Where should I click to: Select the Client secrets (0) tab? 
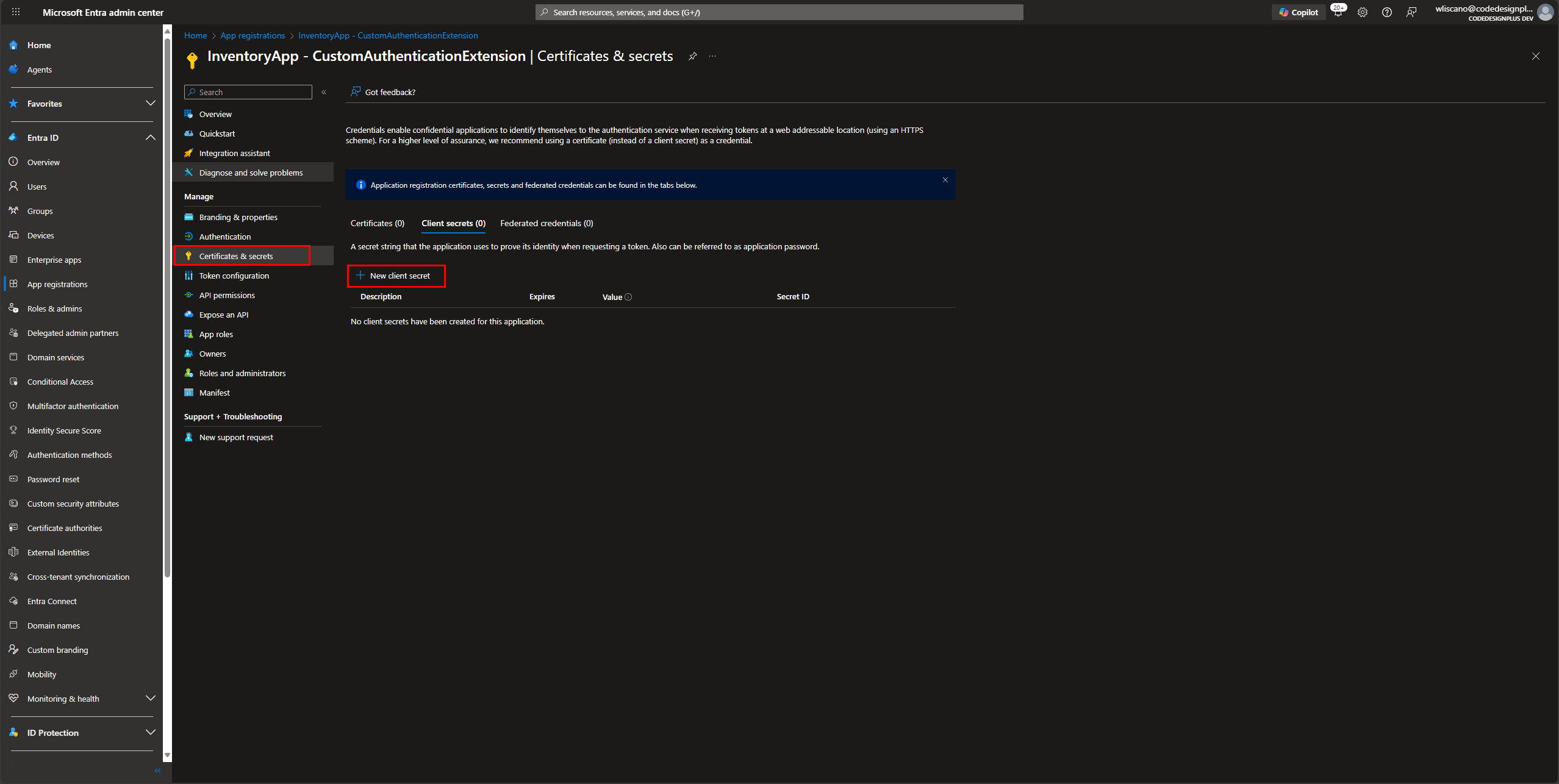453,223
